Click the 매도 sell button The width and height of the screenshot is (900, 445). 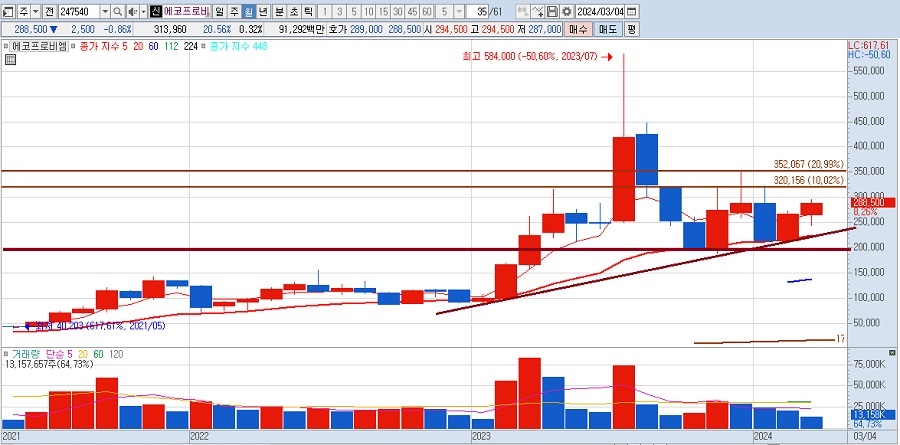pyautogui.click(x=607, y=29)
